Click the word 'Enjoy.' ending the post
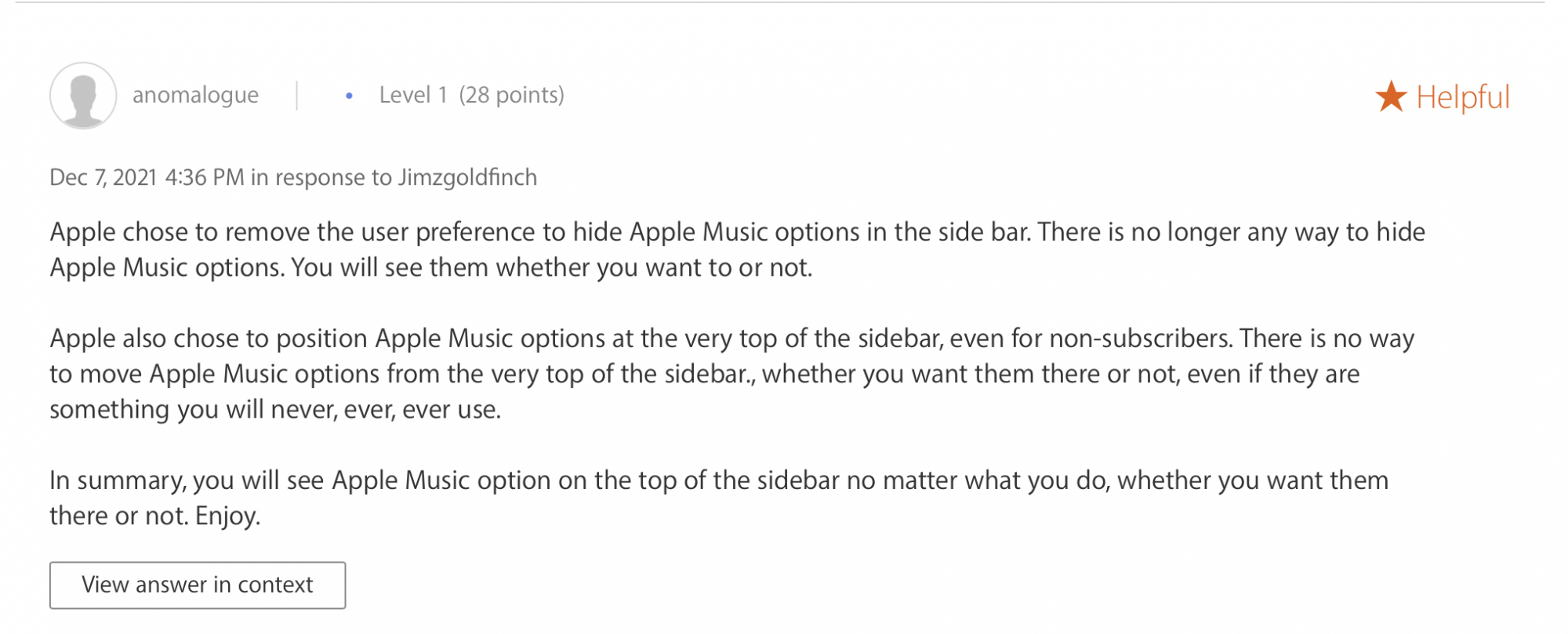The width and height of the screenshot is (1568, 634). (227, 516)
